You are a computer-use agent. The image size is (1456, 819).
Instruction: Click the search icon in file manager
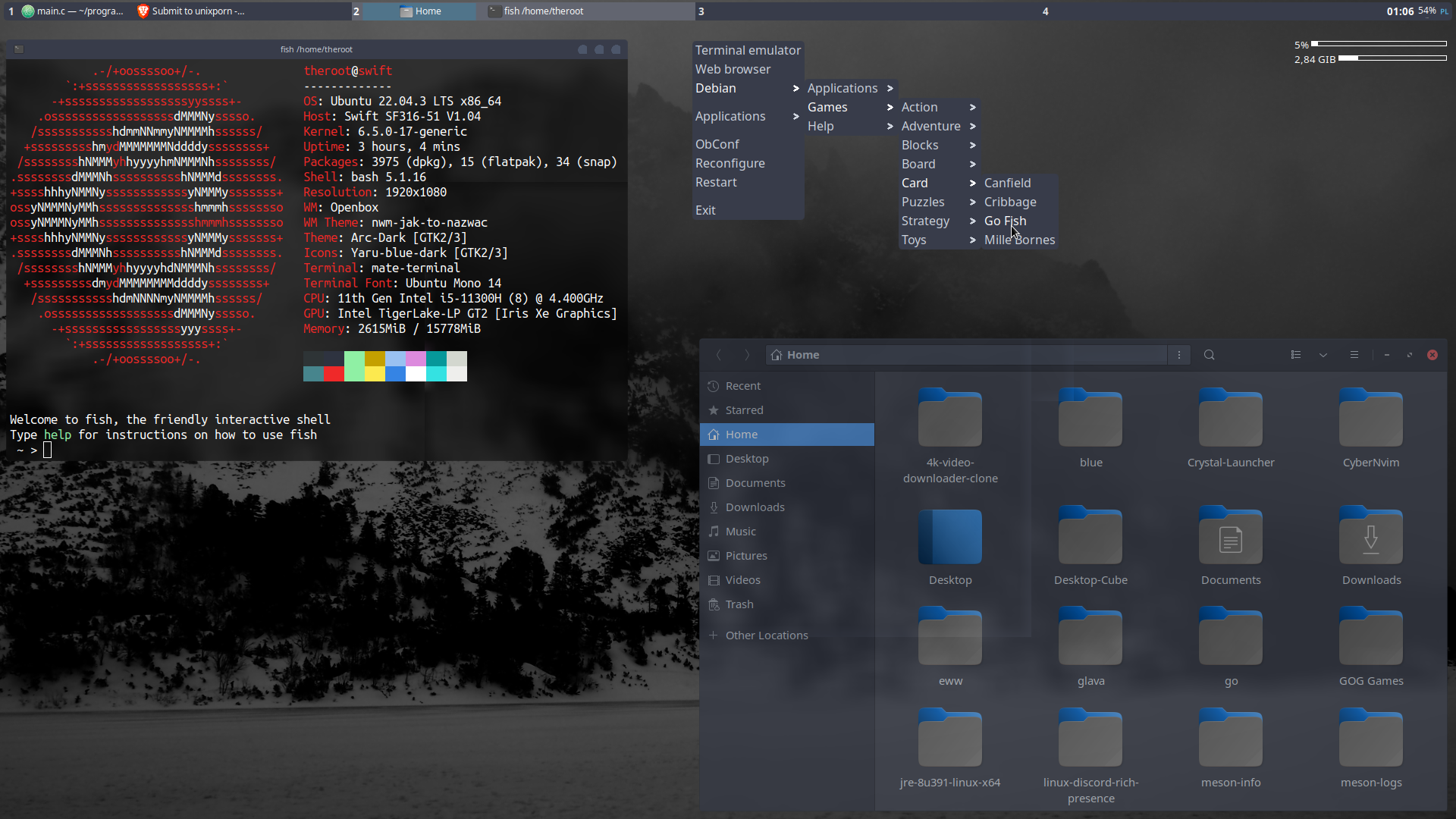coord(1210,355)
